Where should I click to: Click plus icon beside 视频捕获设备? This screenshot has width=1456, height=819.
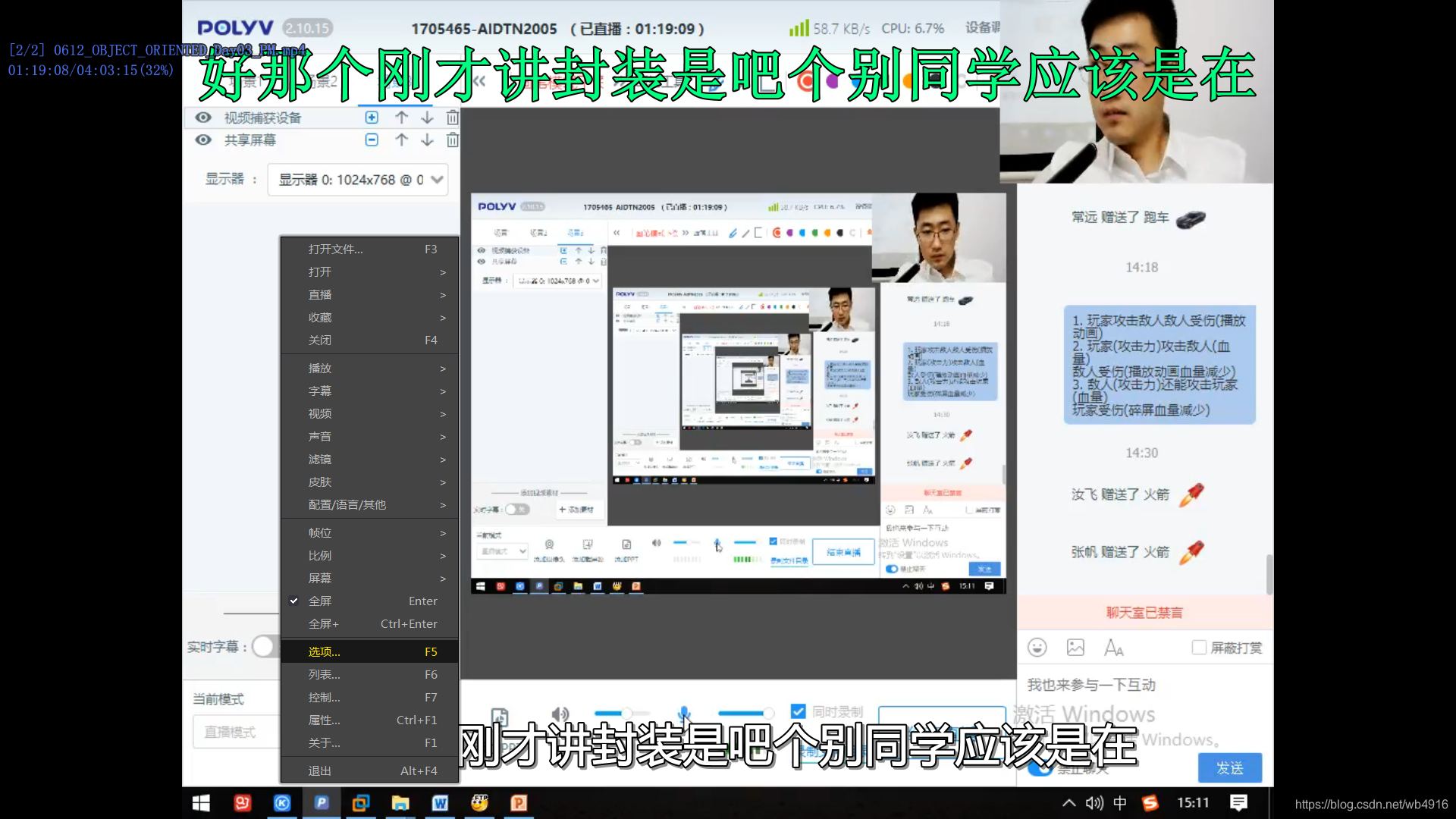click(x=372, y=118)
